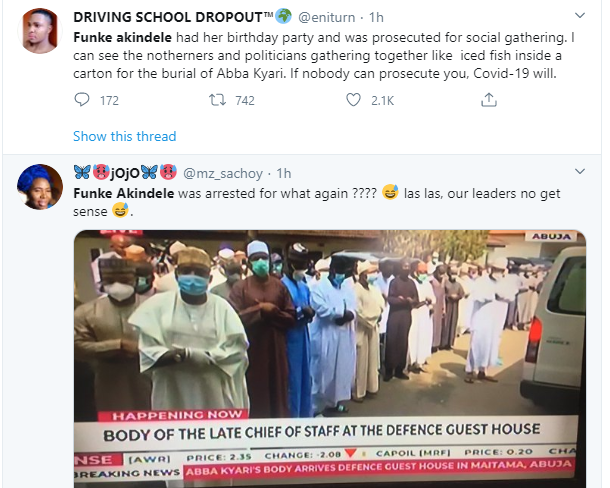Visit the @mz_sachoy handle
610x488 pixels.
[230, 173]
